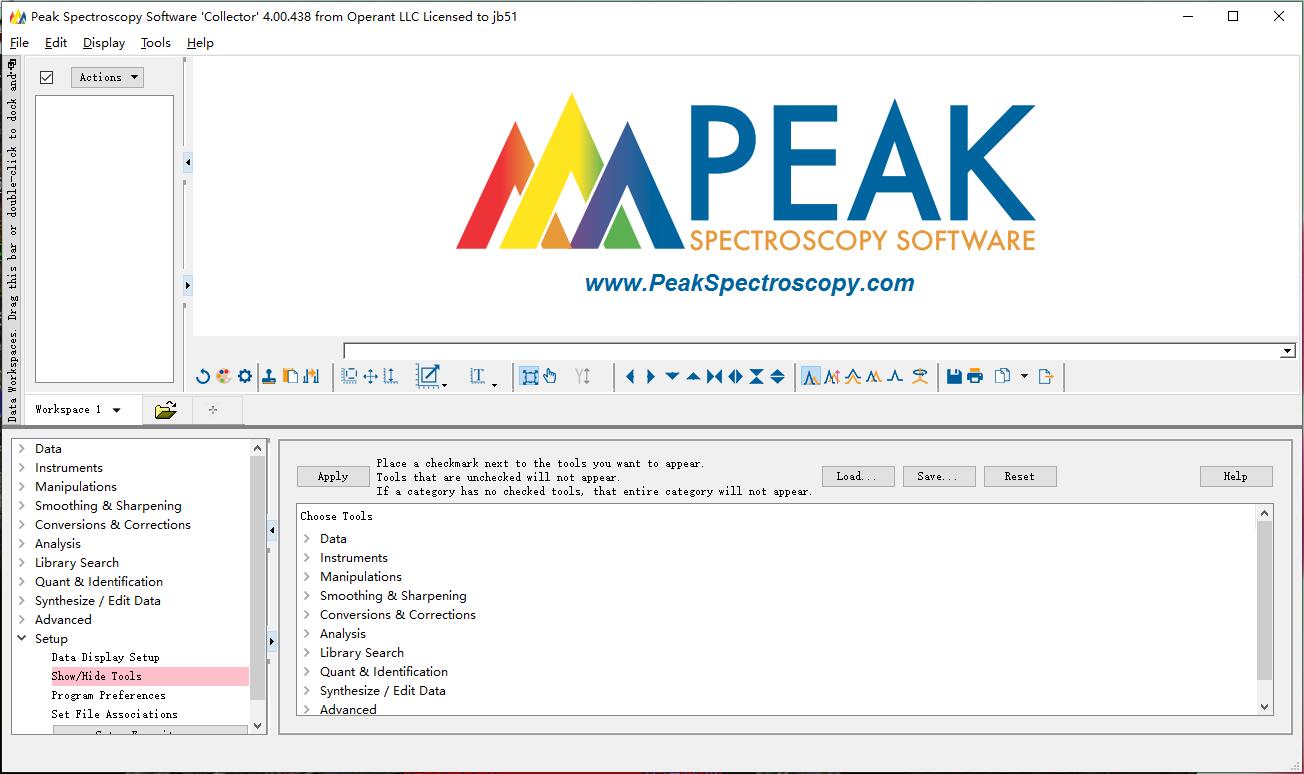Click the vertical double-arrow scale icon

(x=390, y=376)
